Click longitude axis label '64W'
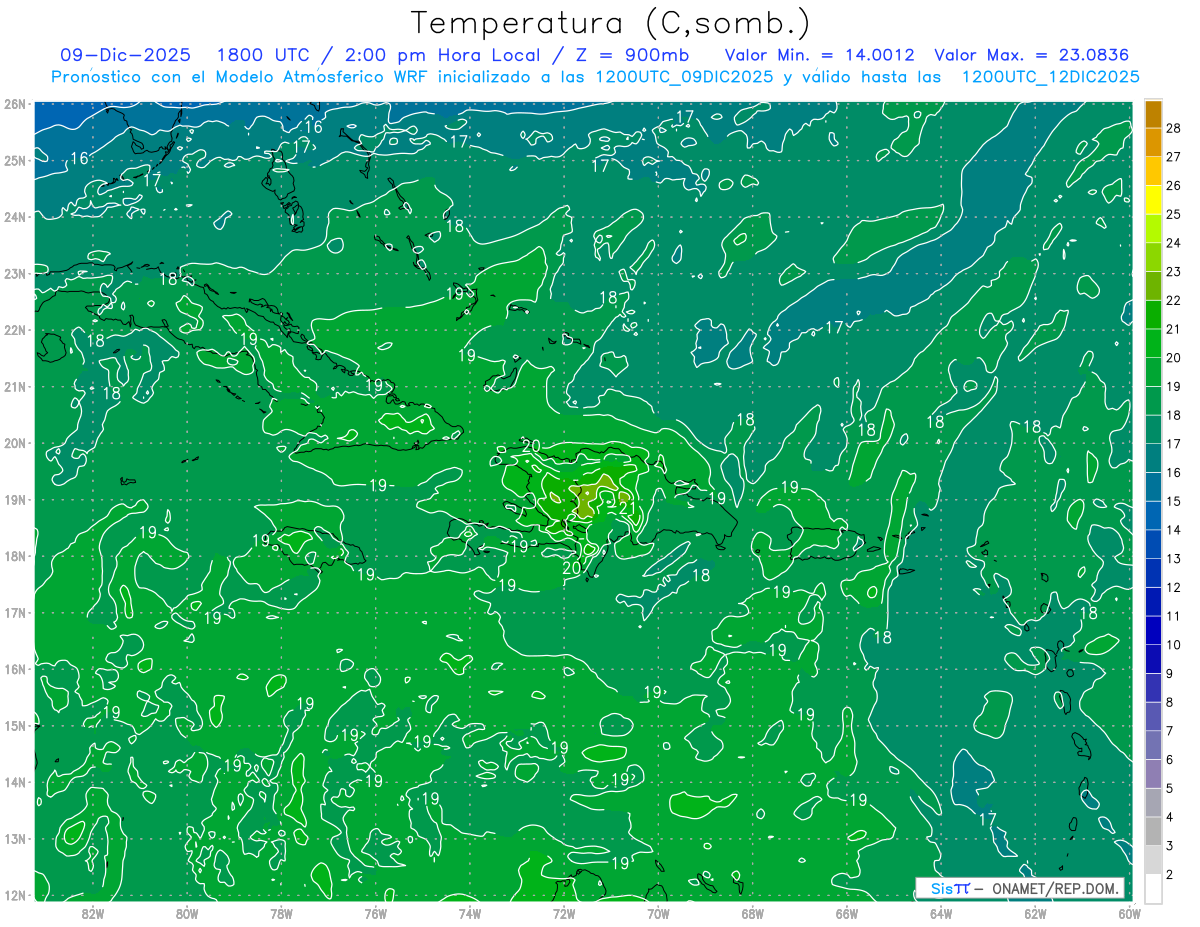The image size is (1200, 927). 940,913
